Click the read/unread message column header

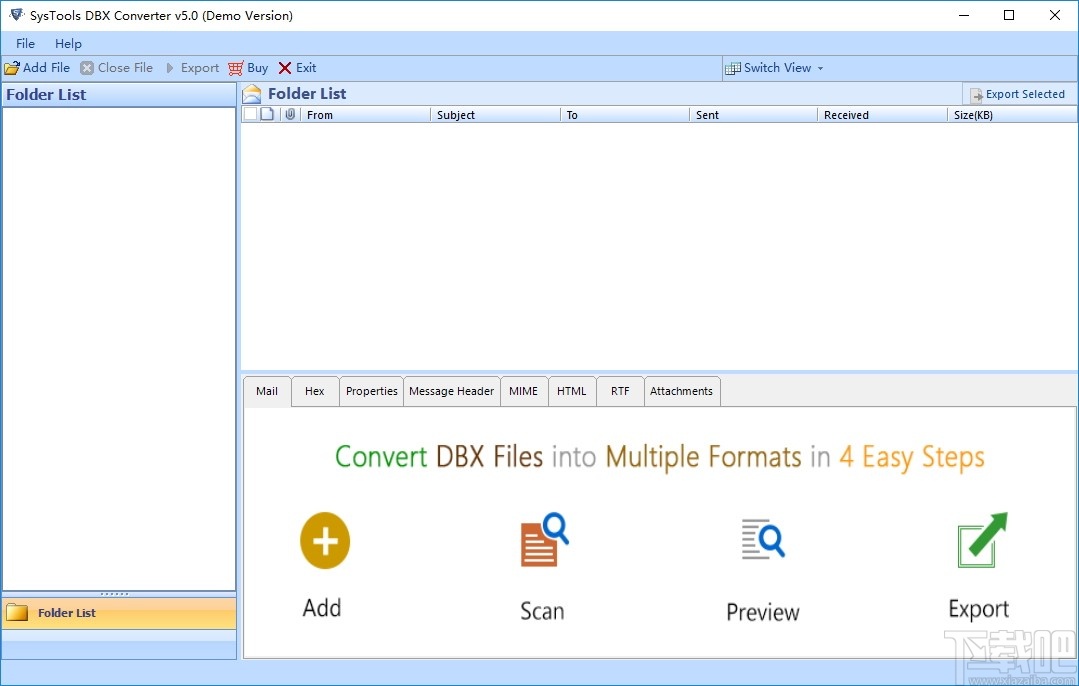tap(266, 114)
